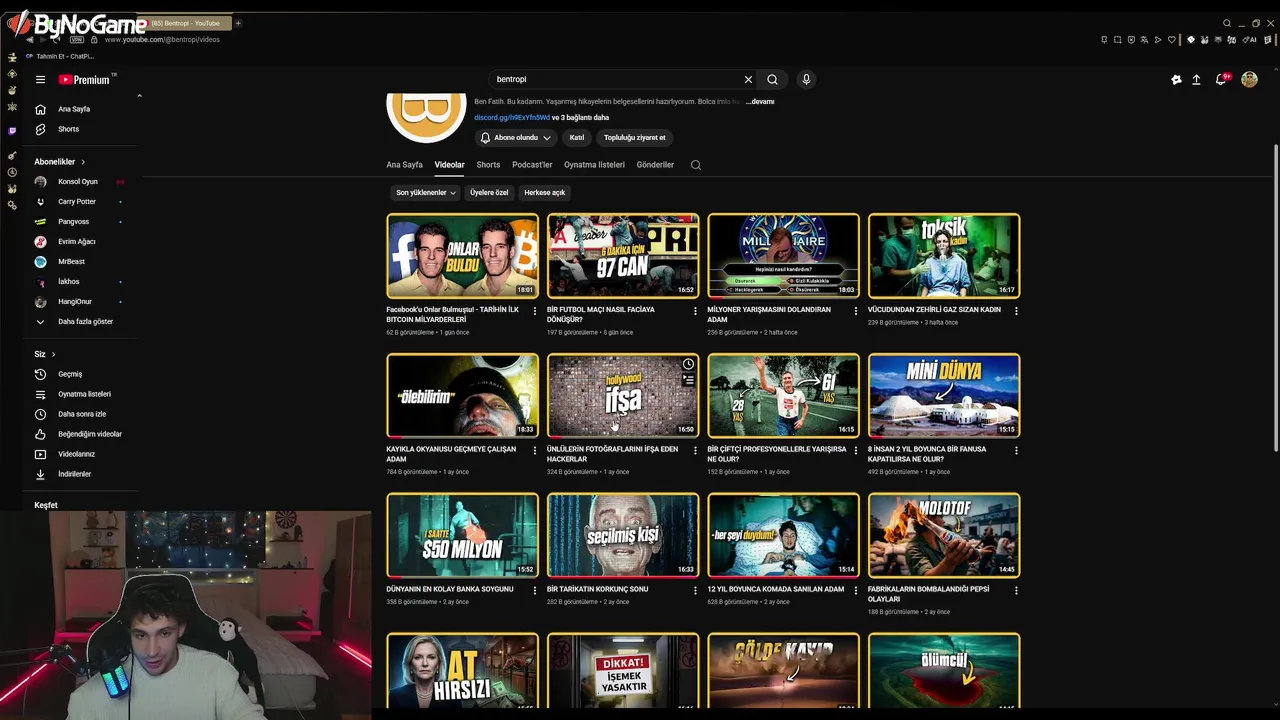Open the Abone olundu subscription dropdown
Image resolution: width=1280 pixels, height=720 pixels.
click(516, 137)
